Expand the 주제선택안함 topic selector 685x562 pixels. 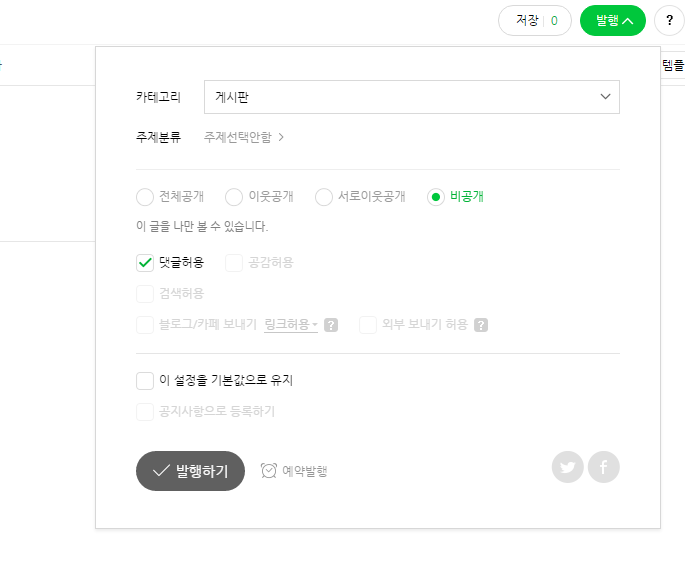(x=244, y=137)
